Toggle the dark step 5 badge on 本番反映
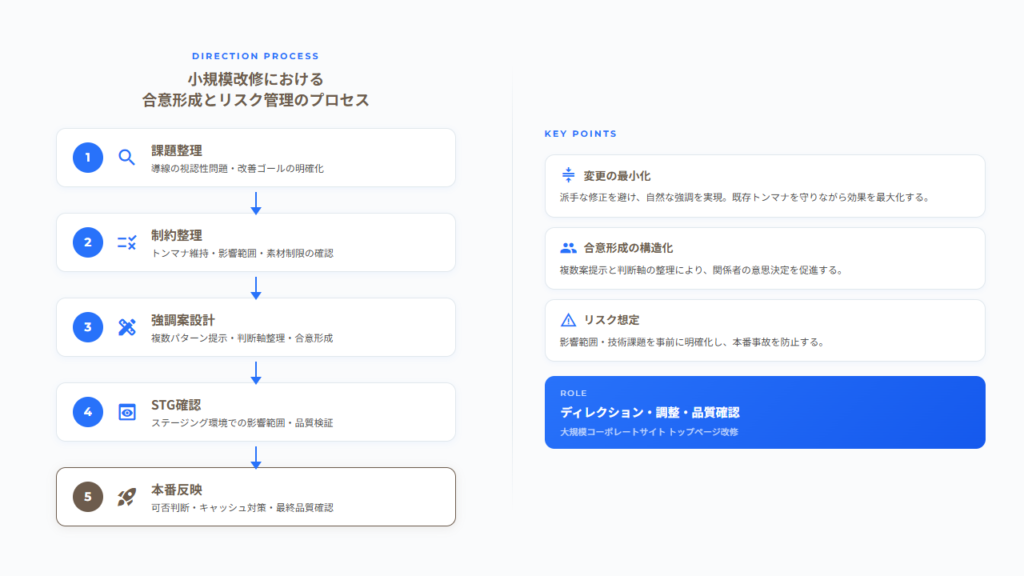The height and width of the screenshot is (576, 1024). (87, 497)
